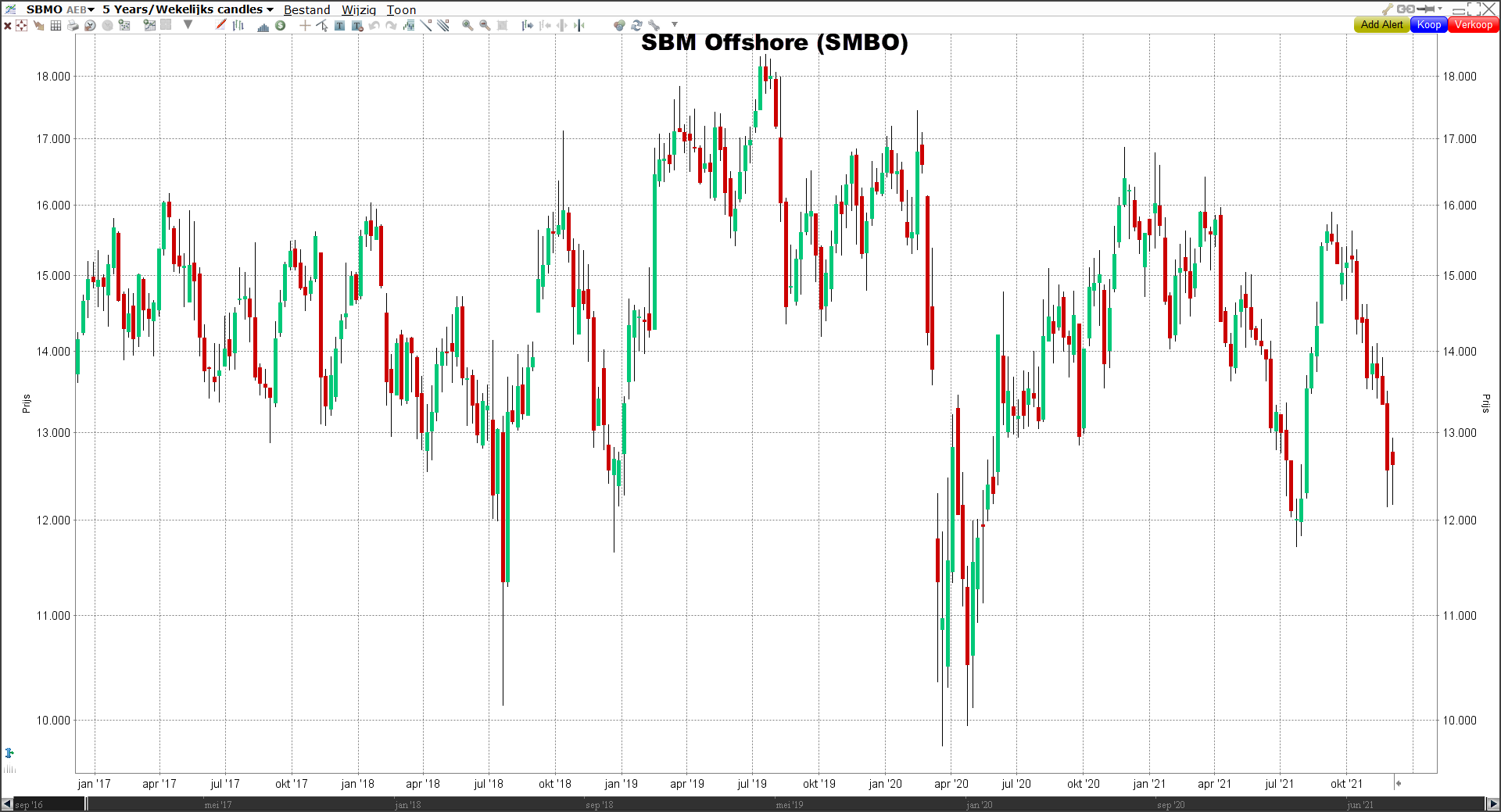Show the blue volume histogram icon
Image resolution: width=1501 pixels, height=812 pixels.
[263, 27]
